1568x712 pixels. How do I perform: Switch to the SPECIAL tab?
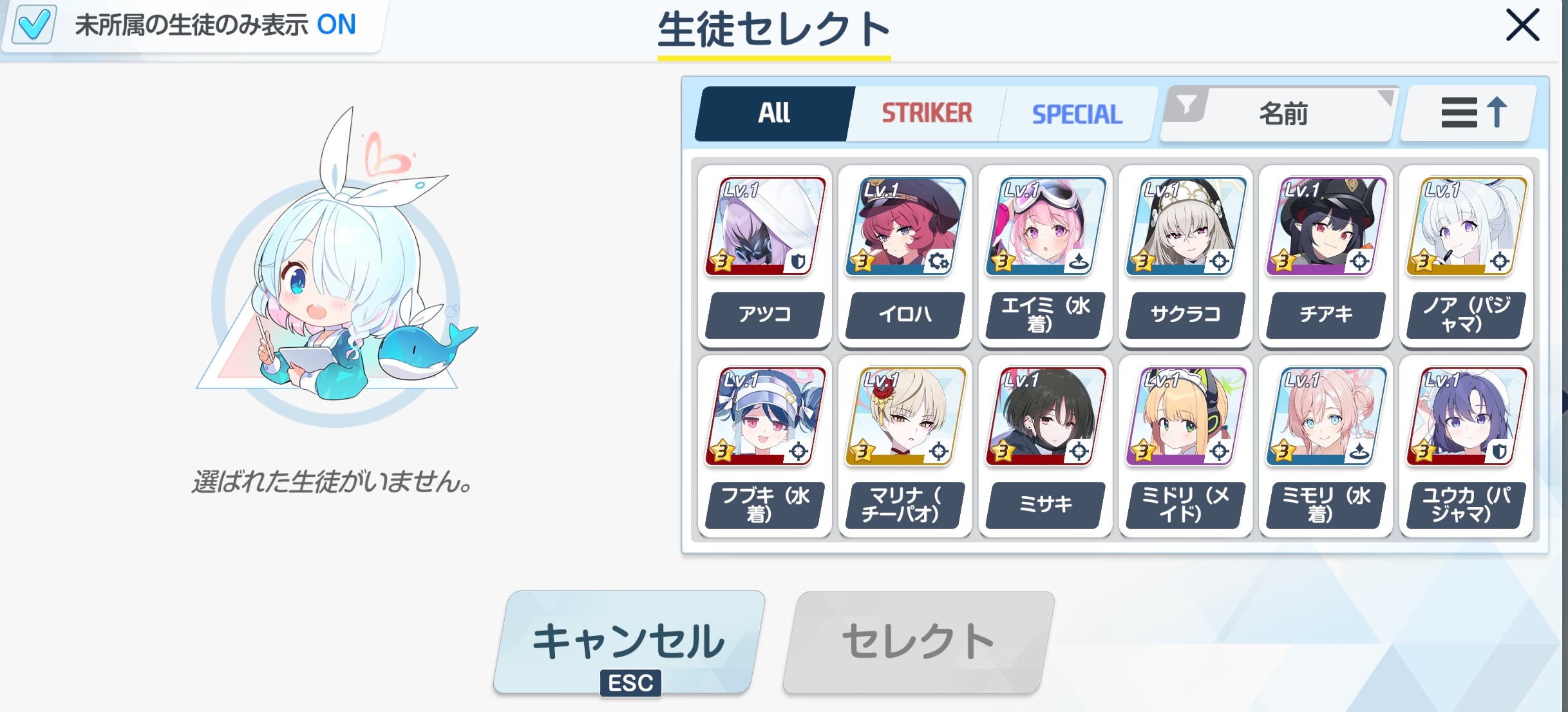(x=1077, y=114)
